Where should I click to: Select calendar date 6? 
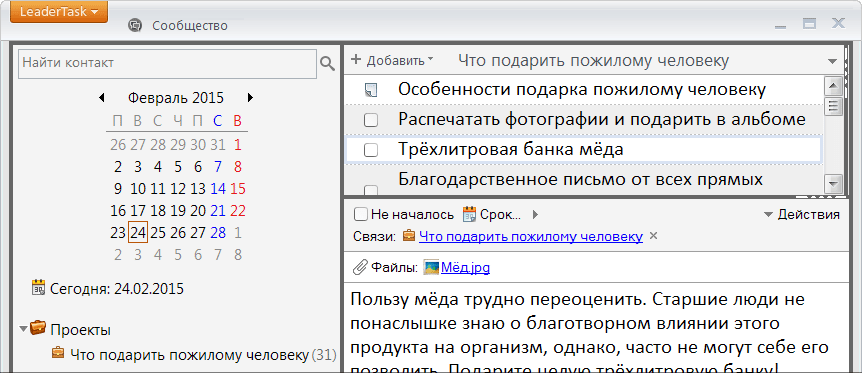coord(198,167)
